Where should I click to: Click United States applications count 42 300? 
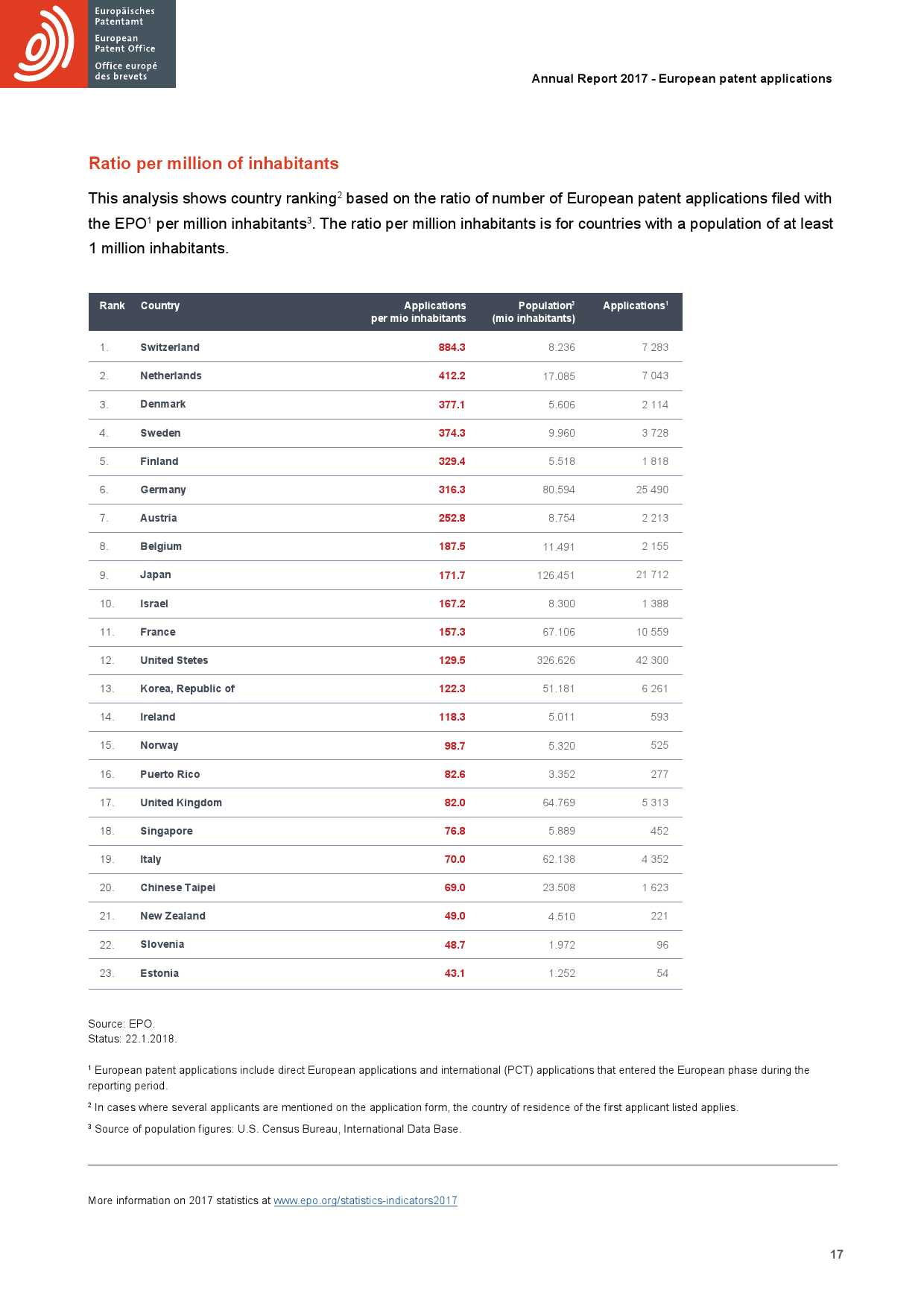652,660
